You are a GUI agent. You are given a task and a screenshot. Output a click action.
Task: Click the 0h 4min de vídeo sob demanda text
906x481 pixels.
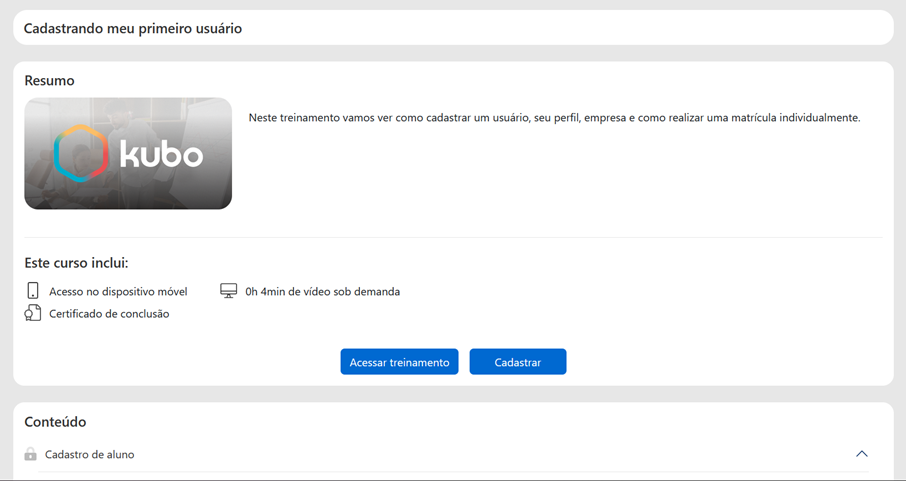pos(322,292)
